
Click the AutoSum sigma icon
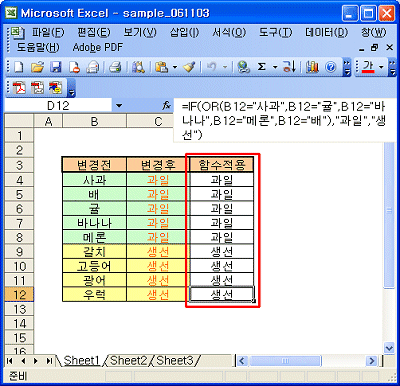262,67
